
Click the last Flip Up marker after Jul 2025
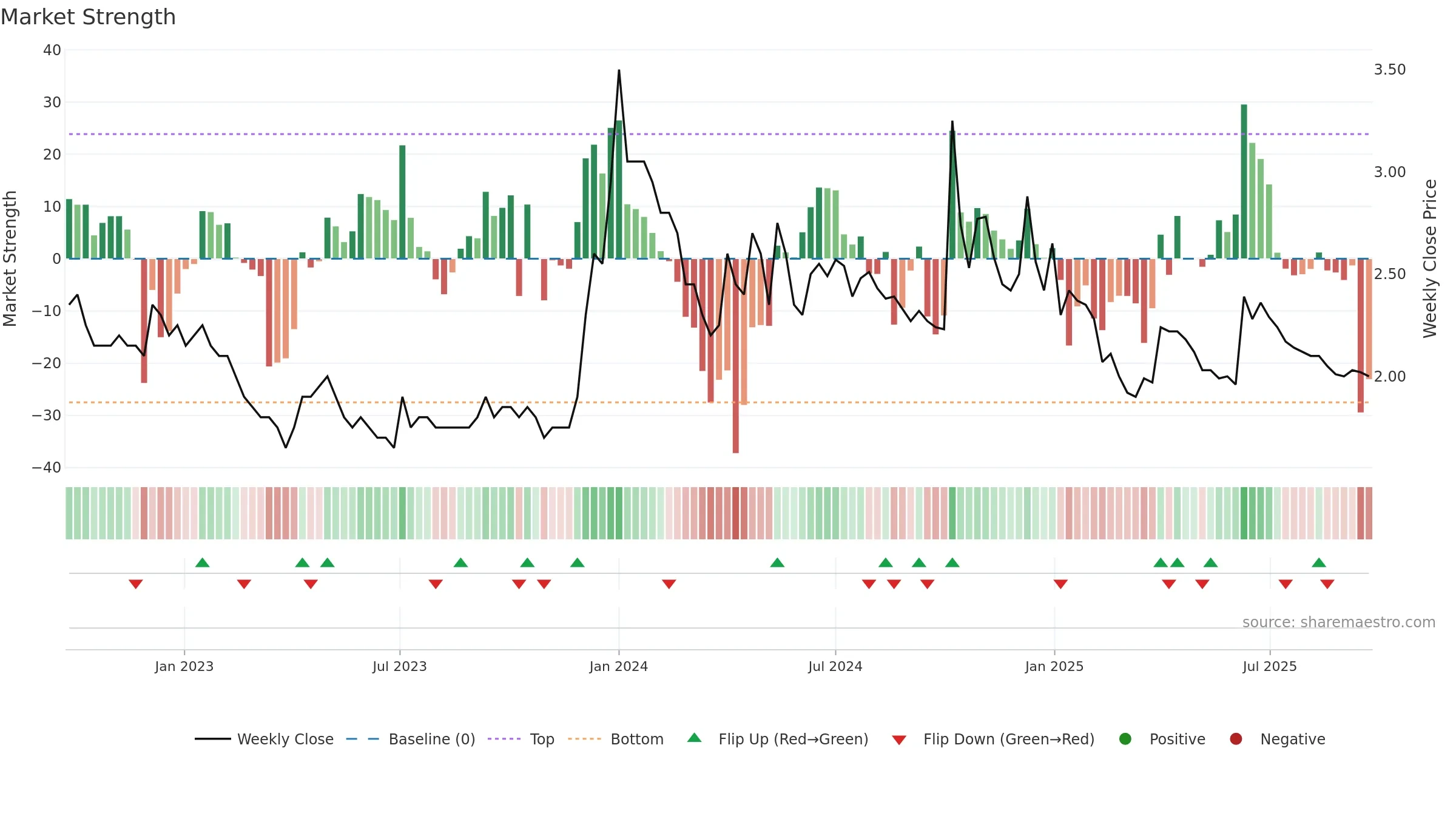click(x=1319, y=562)
